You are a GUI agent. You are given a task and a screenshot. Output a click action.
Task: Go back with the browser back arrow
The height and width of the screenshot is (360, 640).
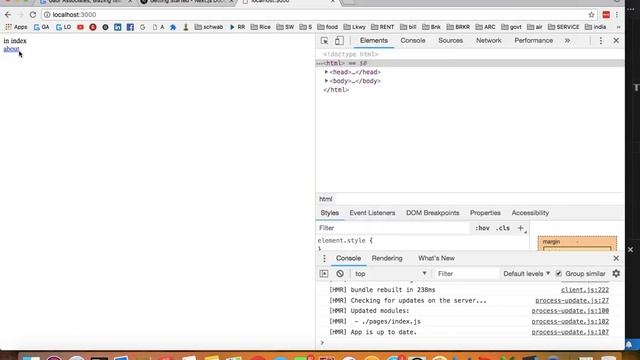[x=8, y=15]
